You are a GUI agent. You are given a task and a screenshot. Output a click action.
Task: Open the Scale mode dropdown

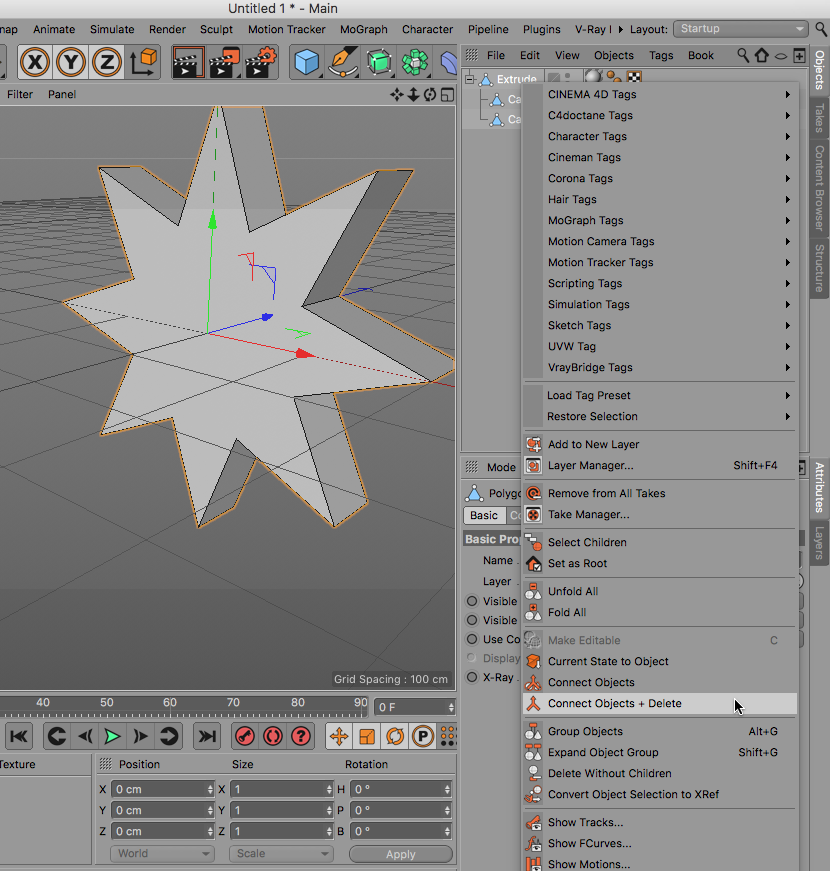[x=281, y=853]
